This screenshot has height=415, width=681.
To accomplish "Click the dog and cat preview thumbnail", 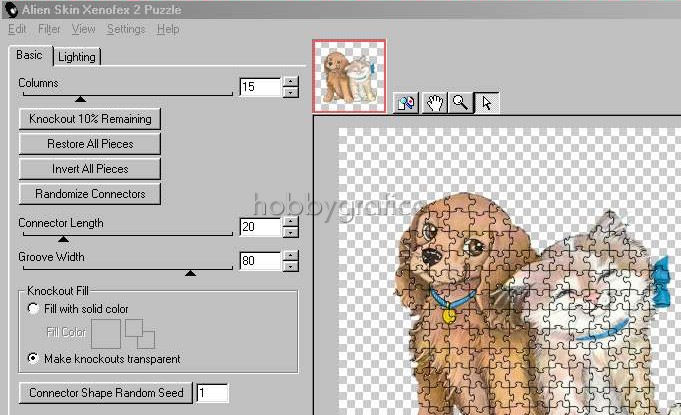I will click(349, 76).
